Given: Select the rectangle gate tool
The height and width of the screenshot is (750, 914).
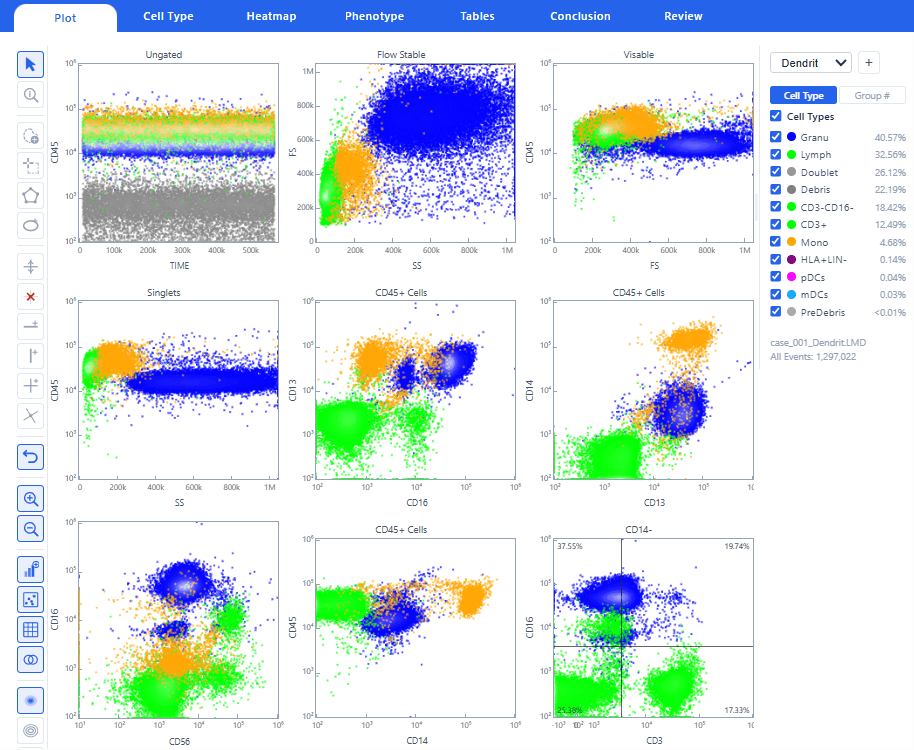Looking at the screenshot, I should click(30, 166).
